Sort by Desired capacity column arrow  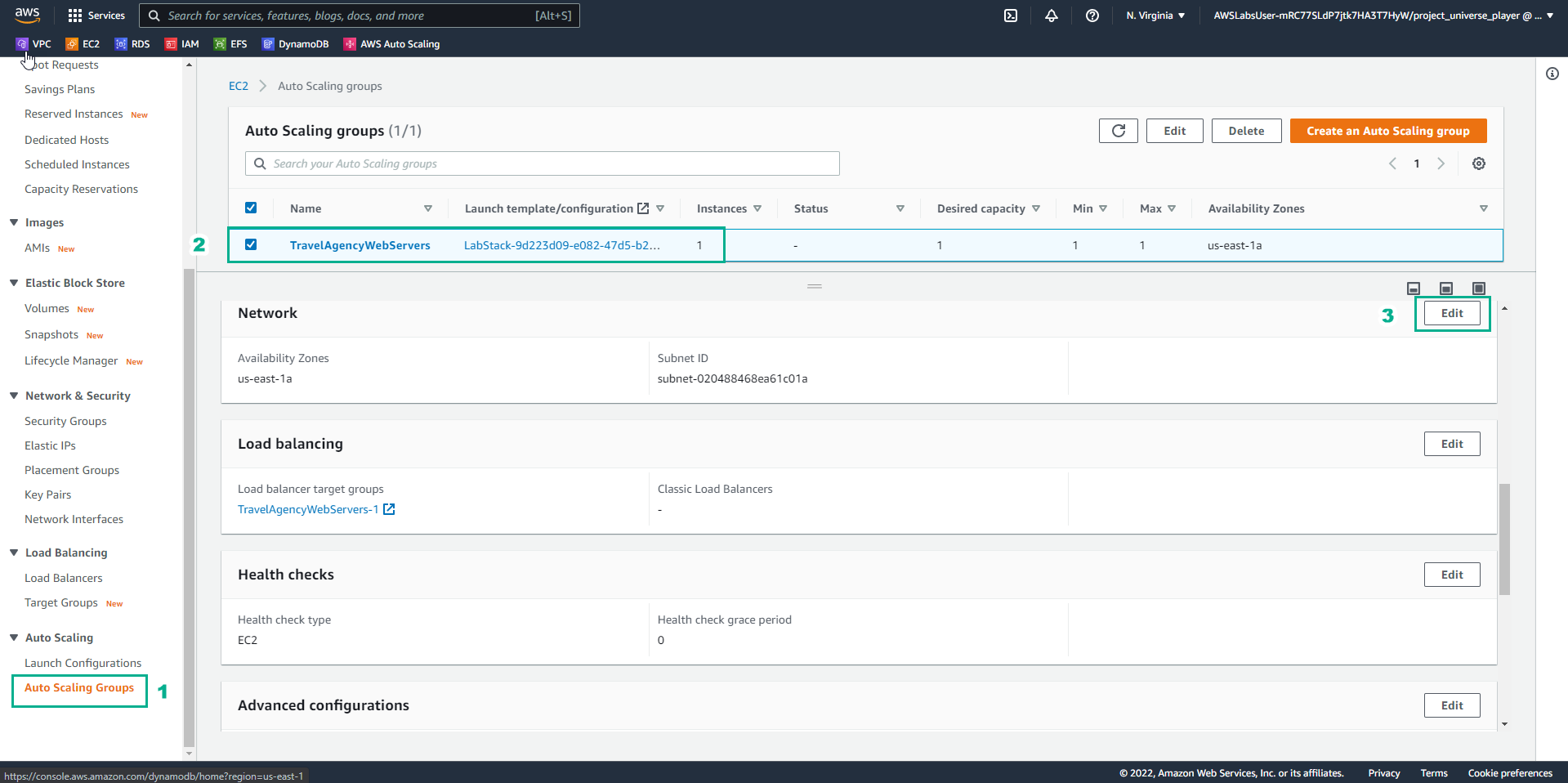pyautogui.click(x=1036, y=208)
